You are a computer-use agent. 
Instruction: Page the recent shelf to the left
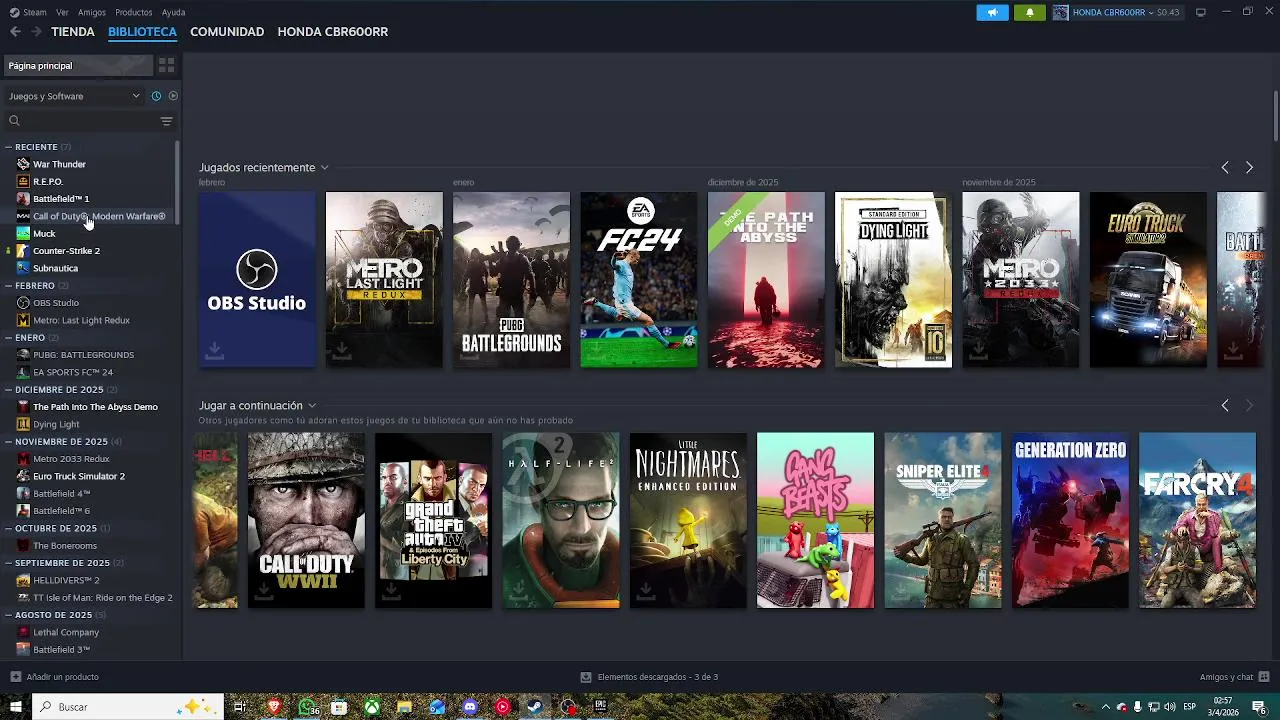click(x=1225, y=168)
